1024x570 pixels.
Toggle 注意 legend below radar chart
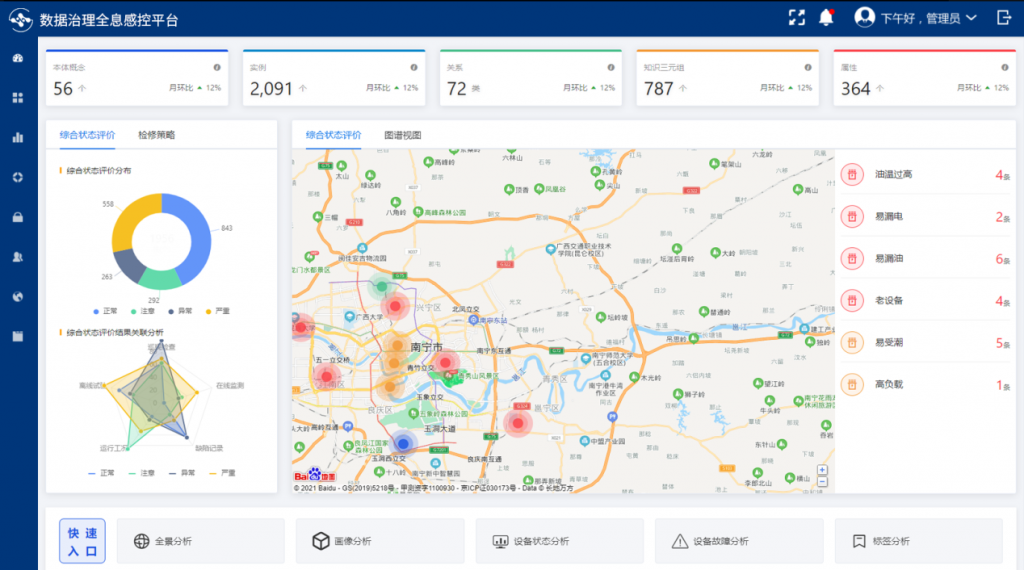tap(141, 472)
